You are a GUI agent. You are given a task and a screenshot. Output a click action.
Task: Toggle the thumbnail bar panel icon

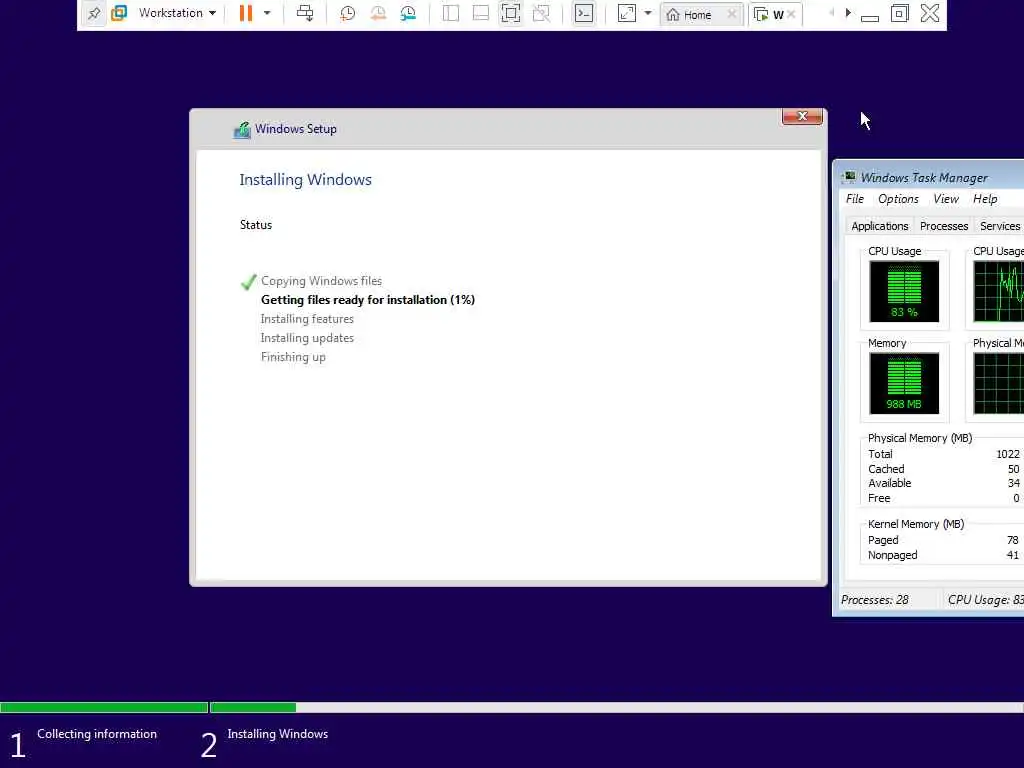coord(481,13)
